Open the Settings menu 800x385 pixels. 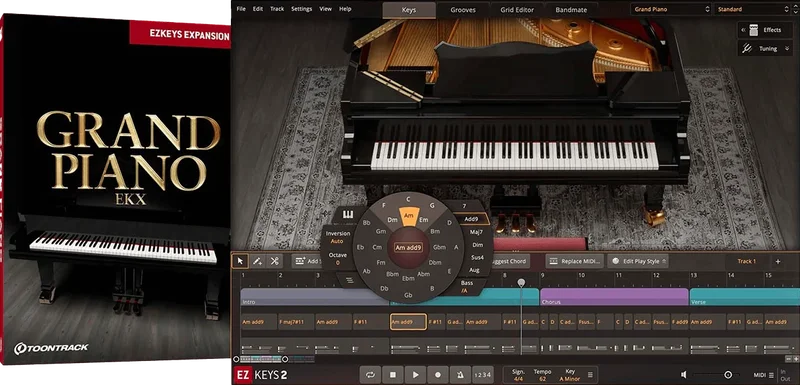[302, 9]
